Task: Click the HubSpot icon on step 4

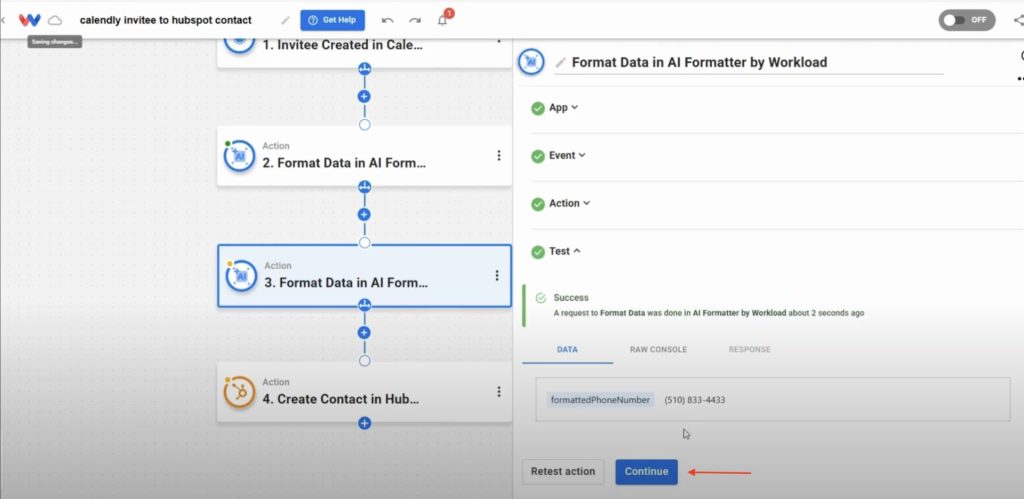Action: click(x=240, y=392)
